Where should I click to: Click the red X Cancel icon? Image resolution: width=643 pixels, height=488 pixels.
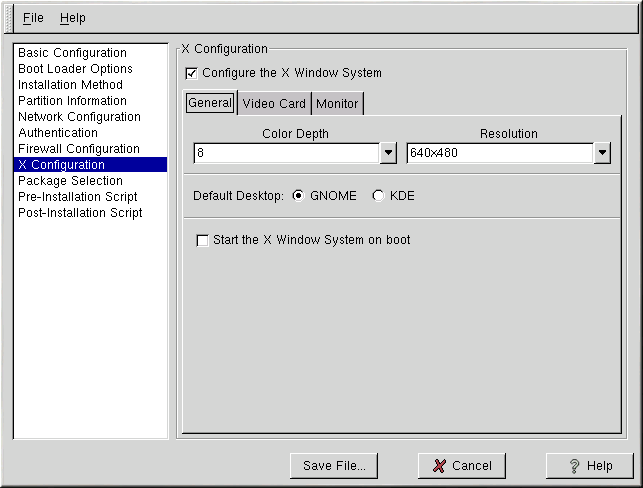pos(439,466)
